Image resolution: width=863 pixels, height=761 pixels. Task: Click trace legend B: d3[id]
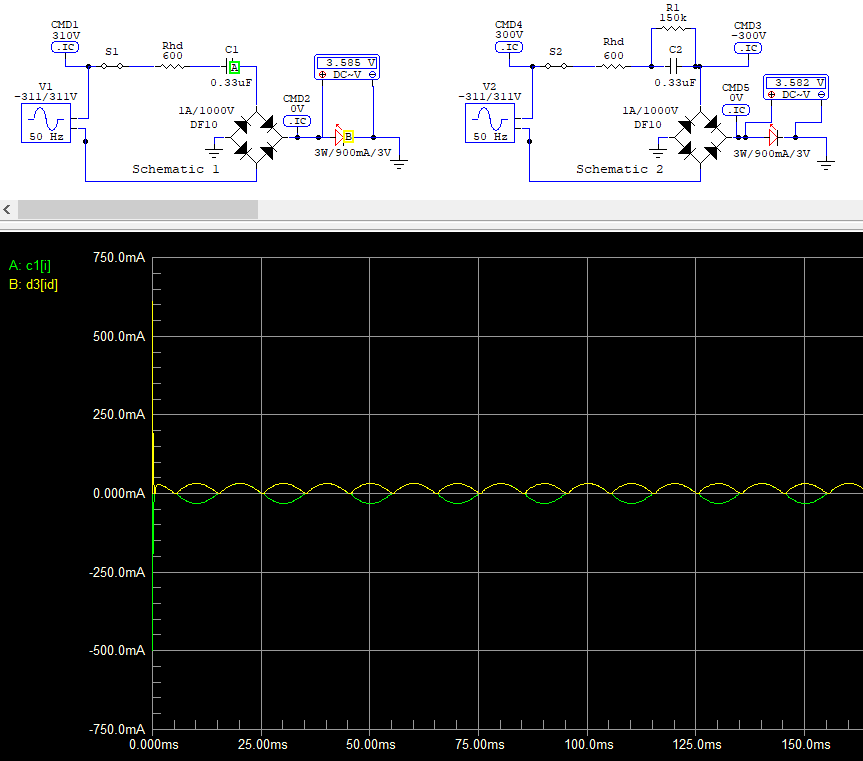[34, 284]
